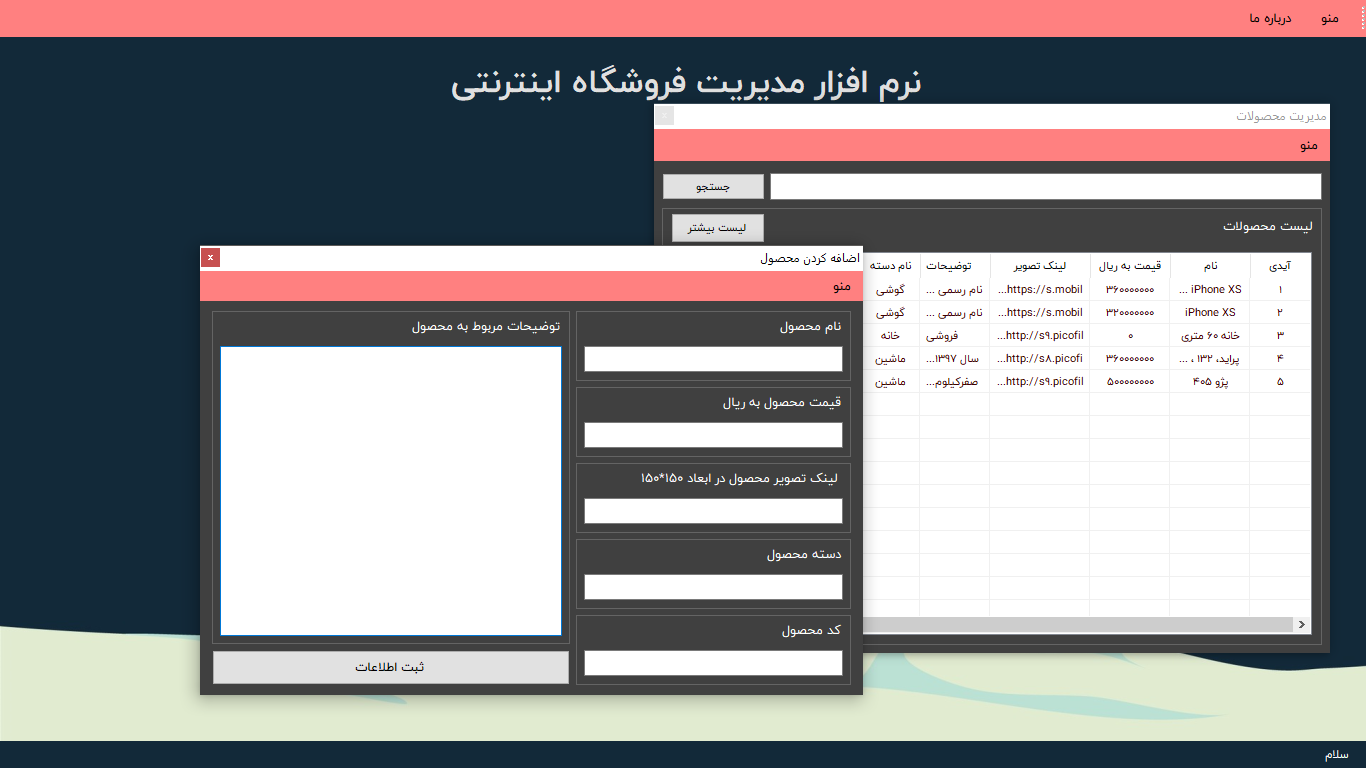Click the لیست بیشتر button
The image size is (1366, 768).
717,228
